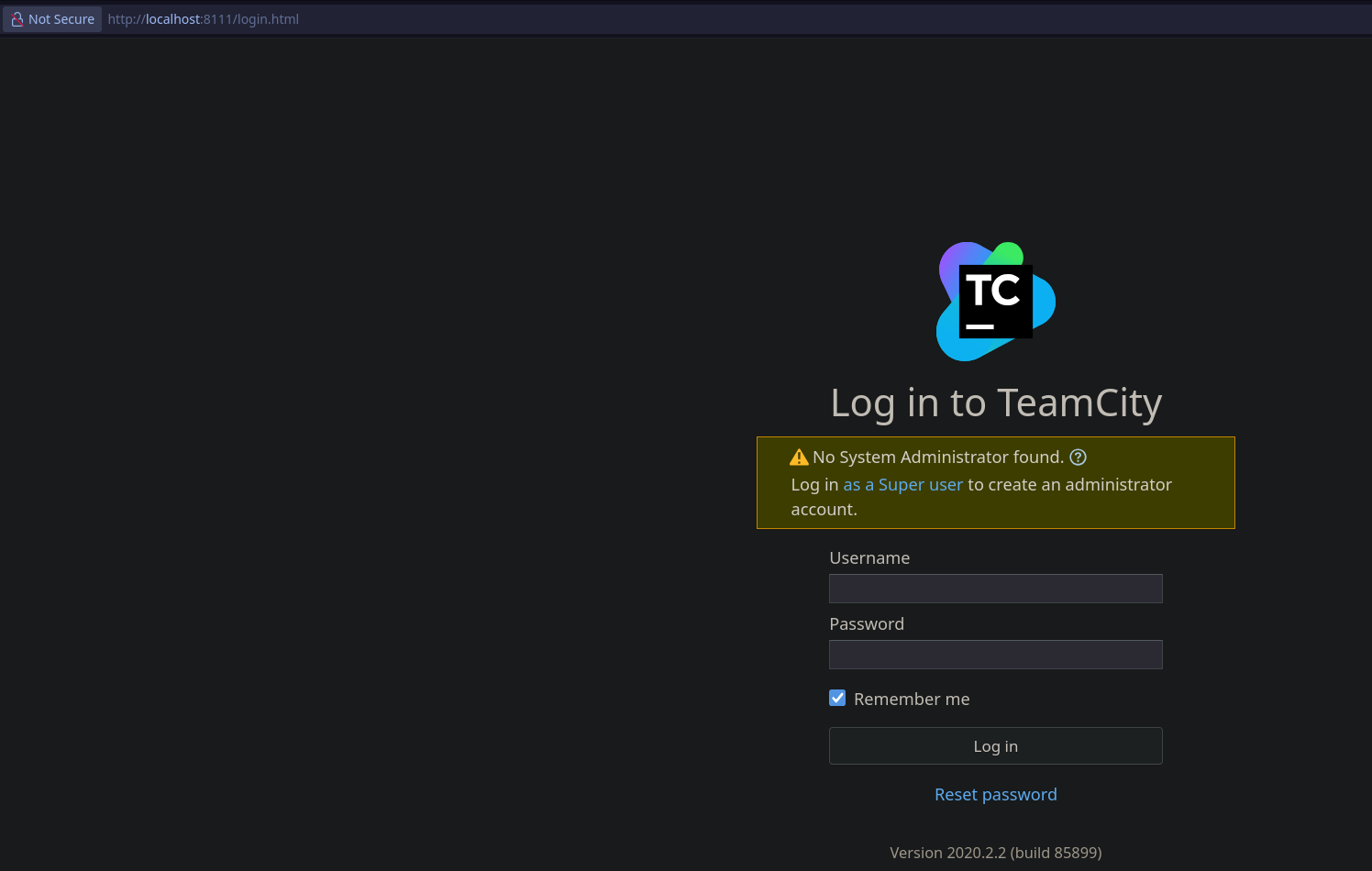Focus the Username input field
Screen dimensions: 1372x871
996,589
